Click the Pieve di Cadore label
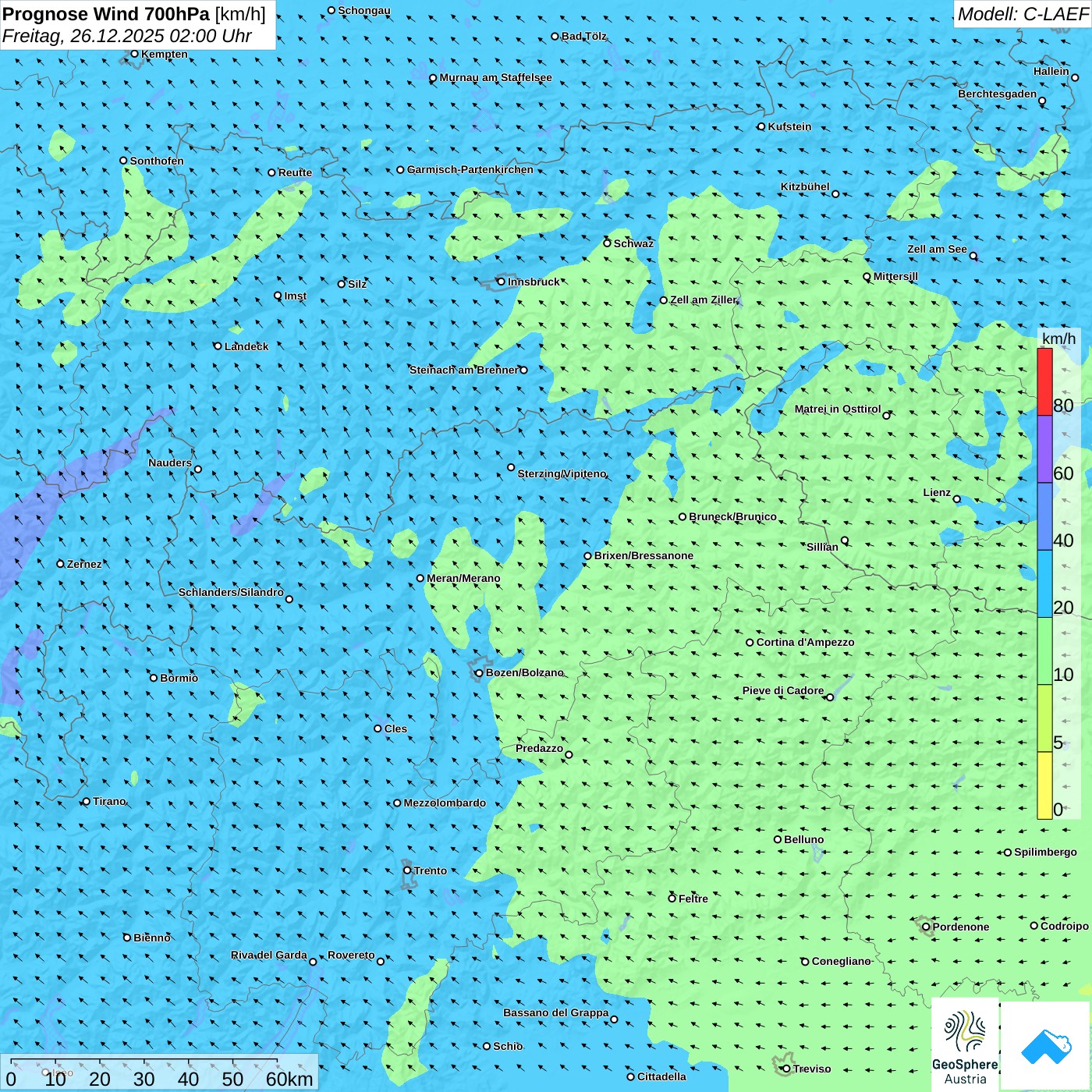The height and width of the screenshot is (1092, 1092). click(783, 690)
